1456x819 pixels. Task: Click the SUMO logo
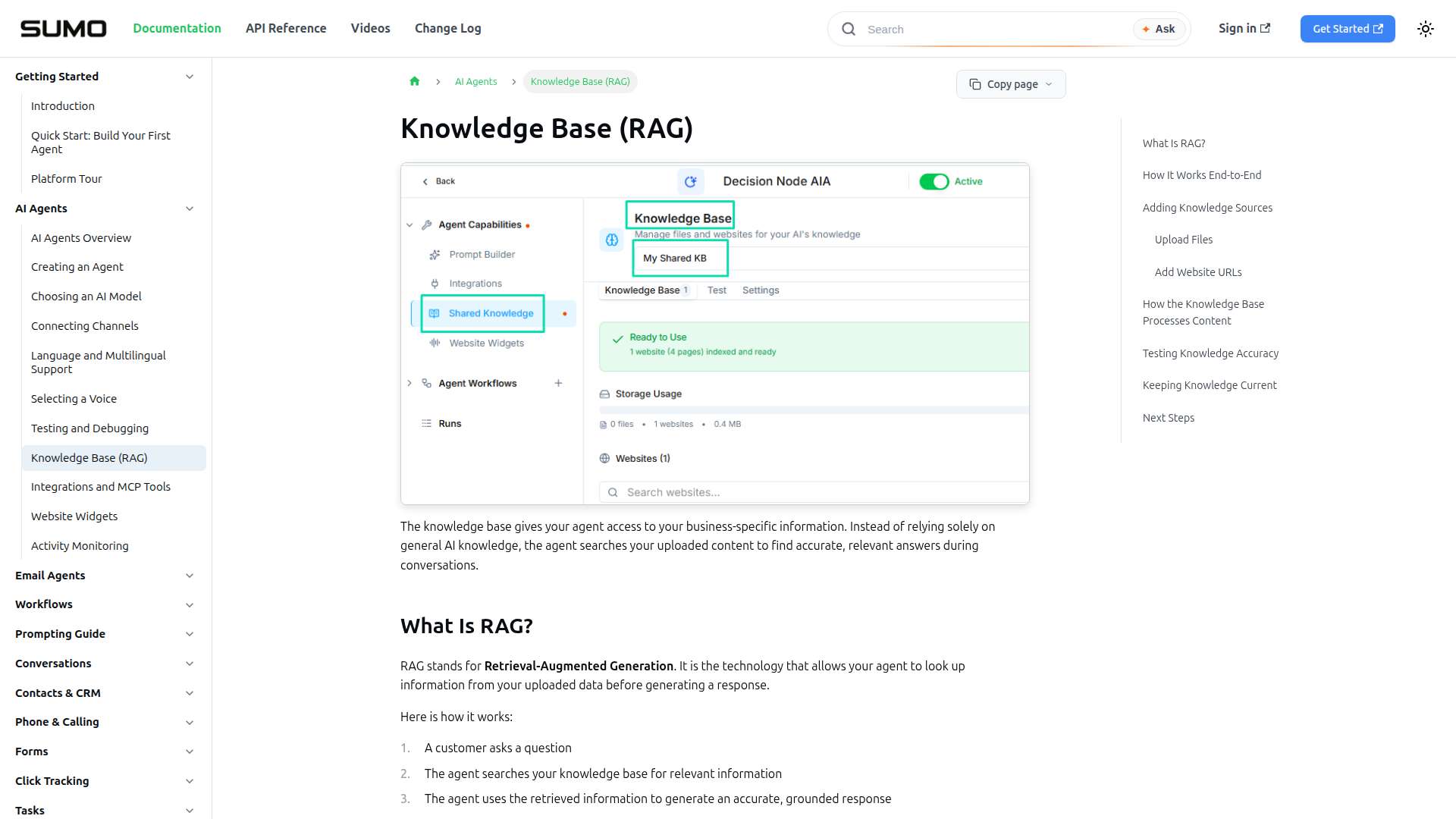tap(63, 29)
